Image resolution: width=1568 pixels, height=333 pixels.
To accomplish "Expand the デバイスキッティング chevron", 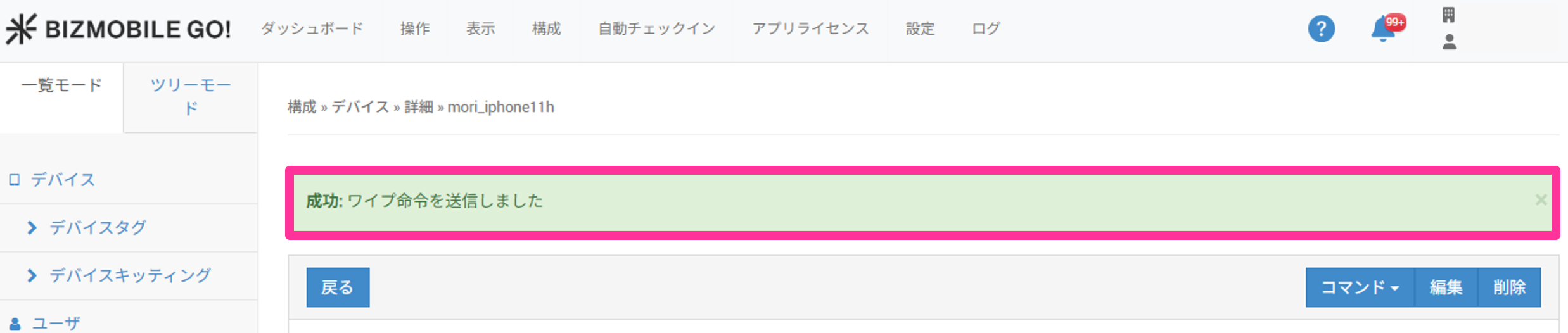I will pyautogui.click(x=32, y=275).
